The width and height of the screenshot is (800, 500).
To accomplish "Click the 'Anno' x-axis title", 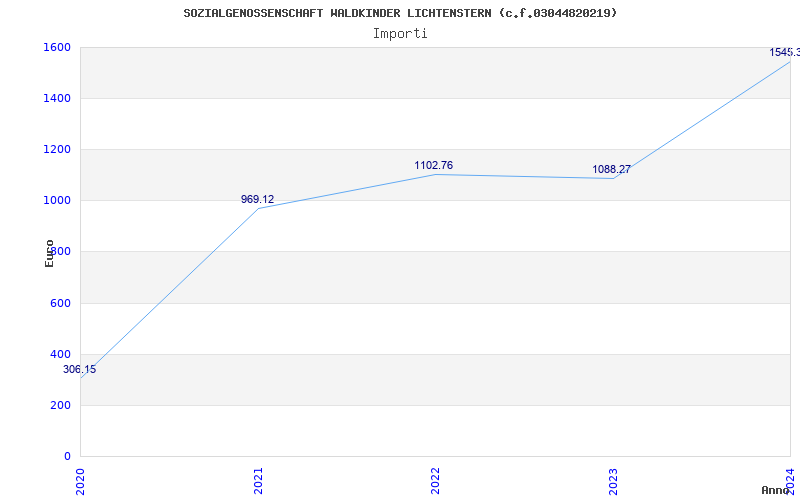I will point(776,490).
